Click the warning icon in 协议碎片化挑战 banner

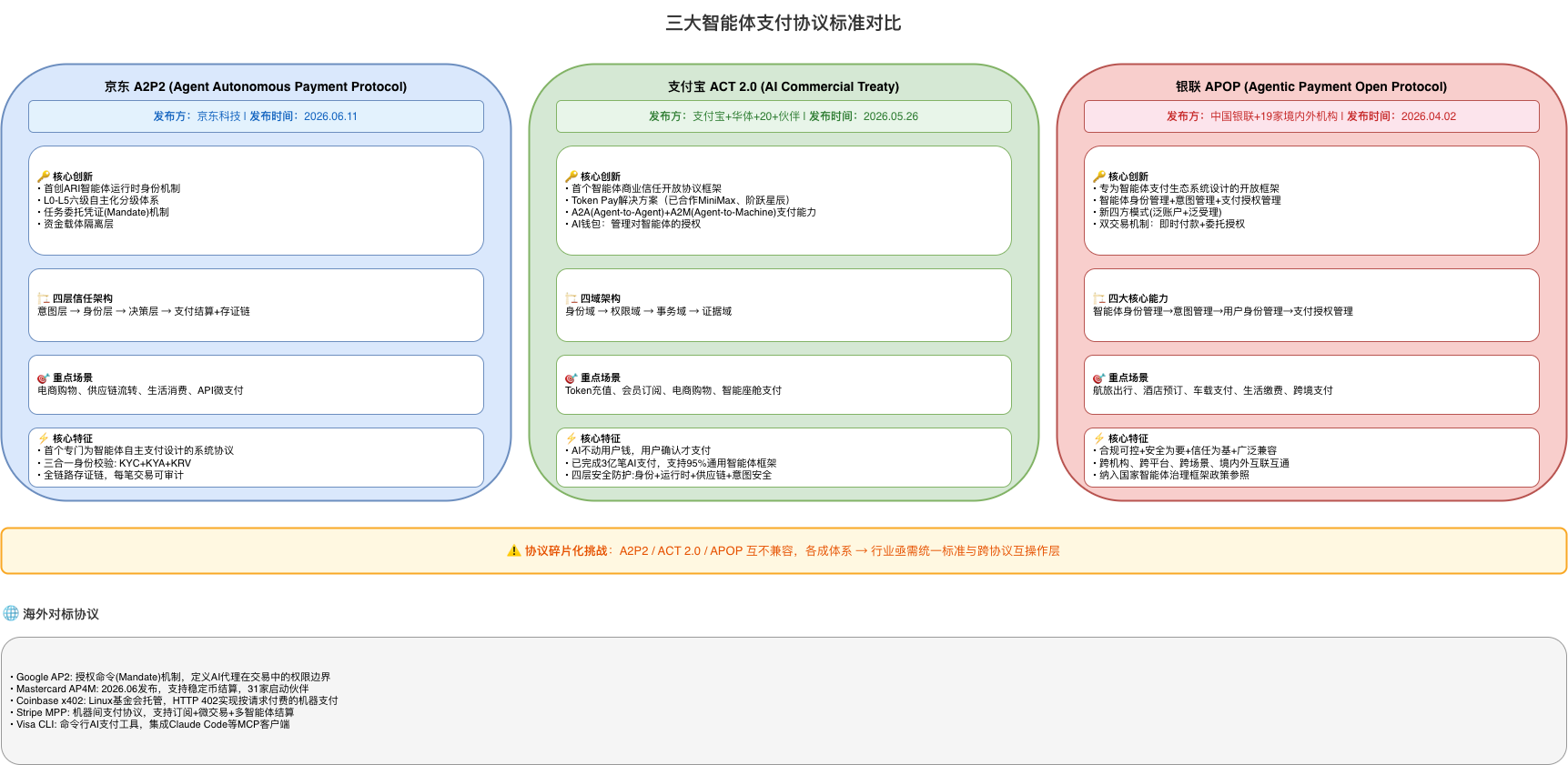[x=514, y=551]
